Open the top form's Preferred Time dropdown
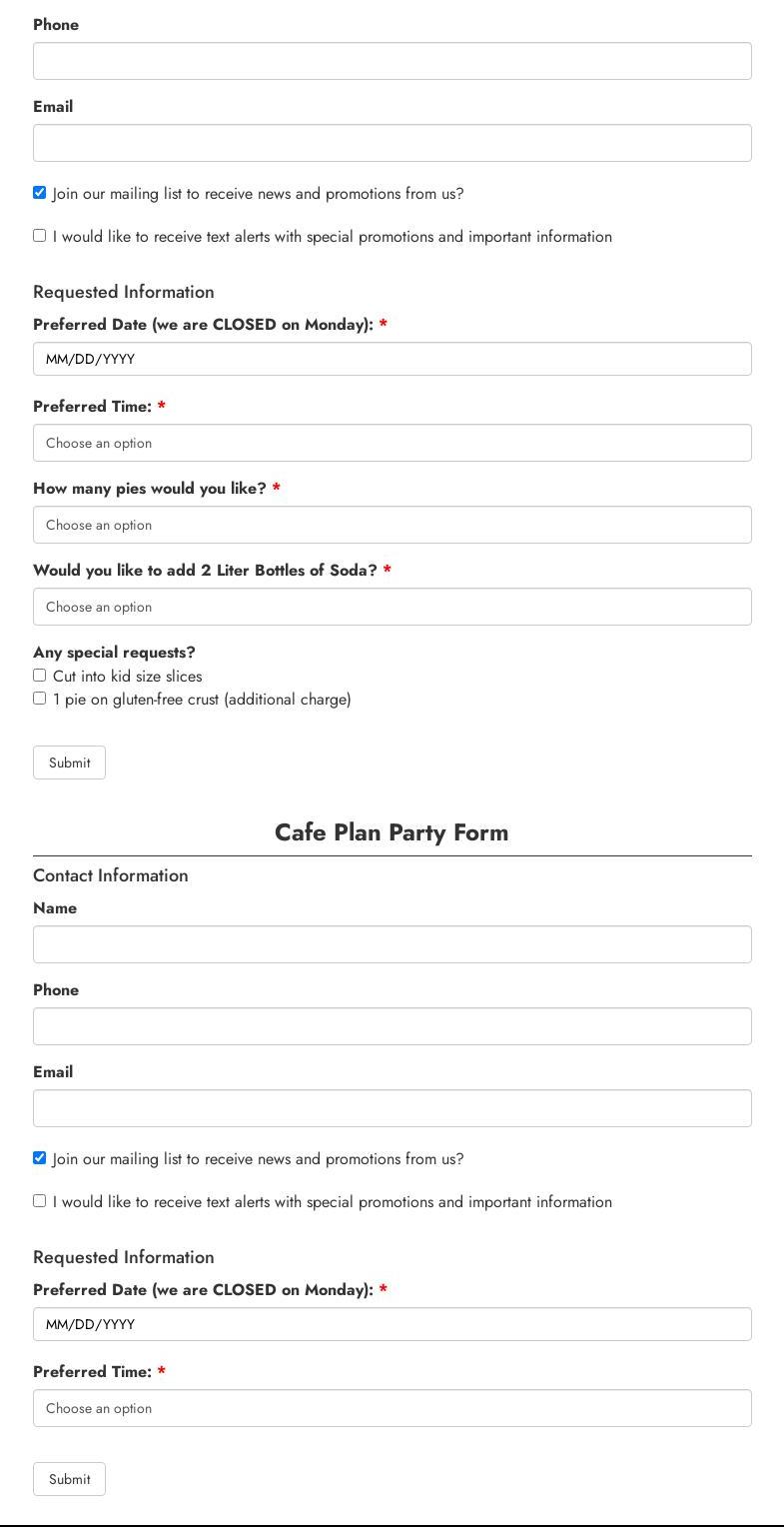 tap(392, 443)
